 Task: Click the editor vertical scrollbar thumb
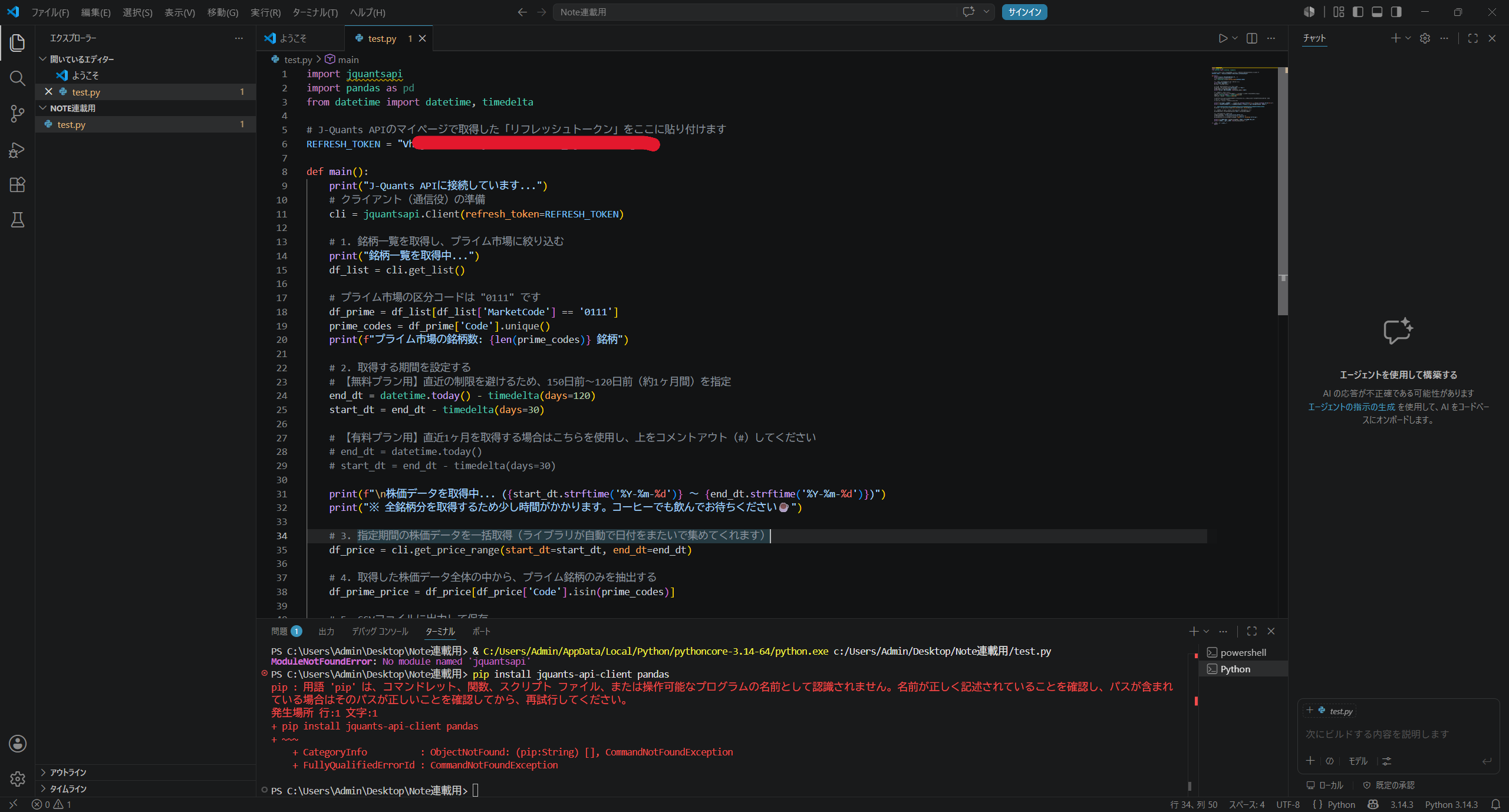click(x=1283, y=192)
